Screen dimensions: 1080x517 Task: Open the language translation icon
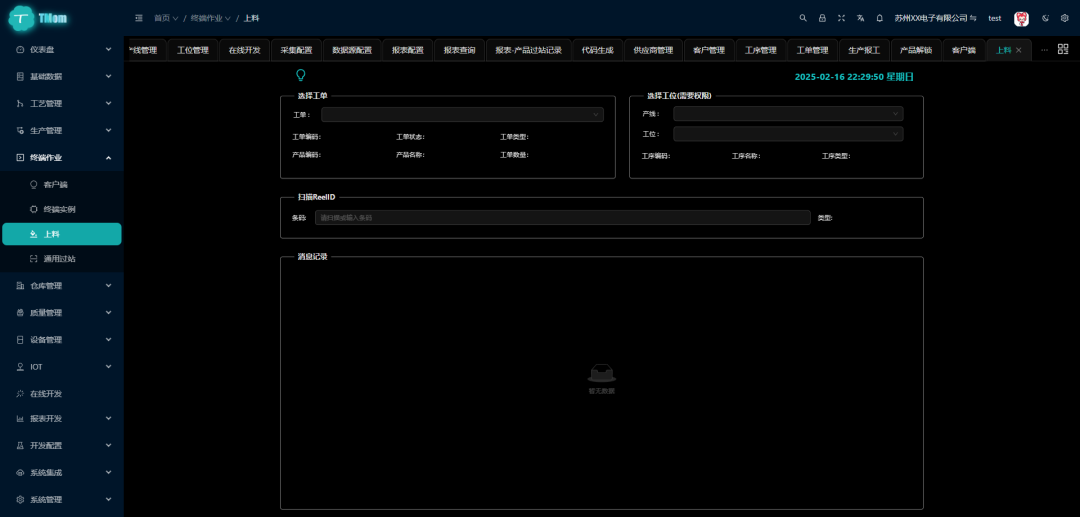pyautogui.click(x=860, y=18)
